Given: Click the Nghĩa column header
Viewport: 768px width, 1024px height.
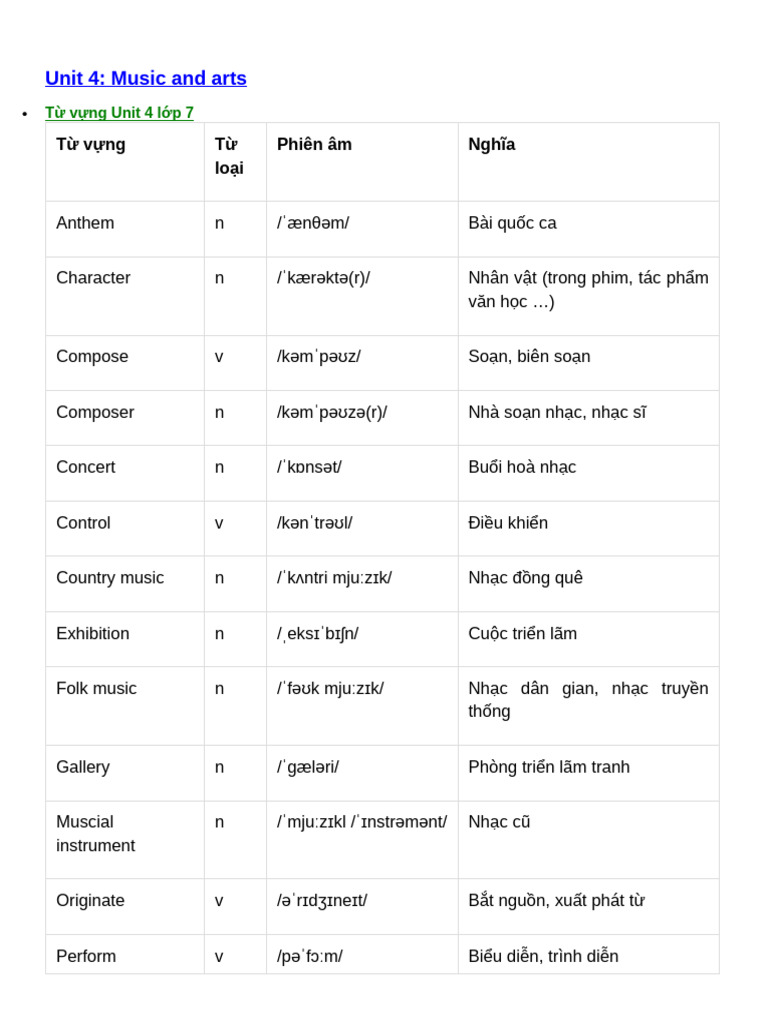Looking at the screenshot, I should coord(492,145).
